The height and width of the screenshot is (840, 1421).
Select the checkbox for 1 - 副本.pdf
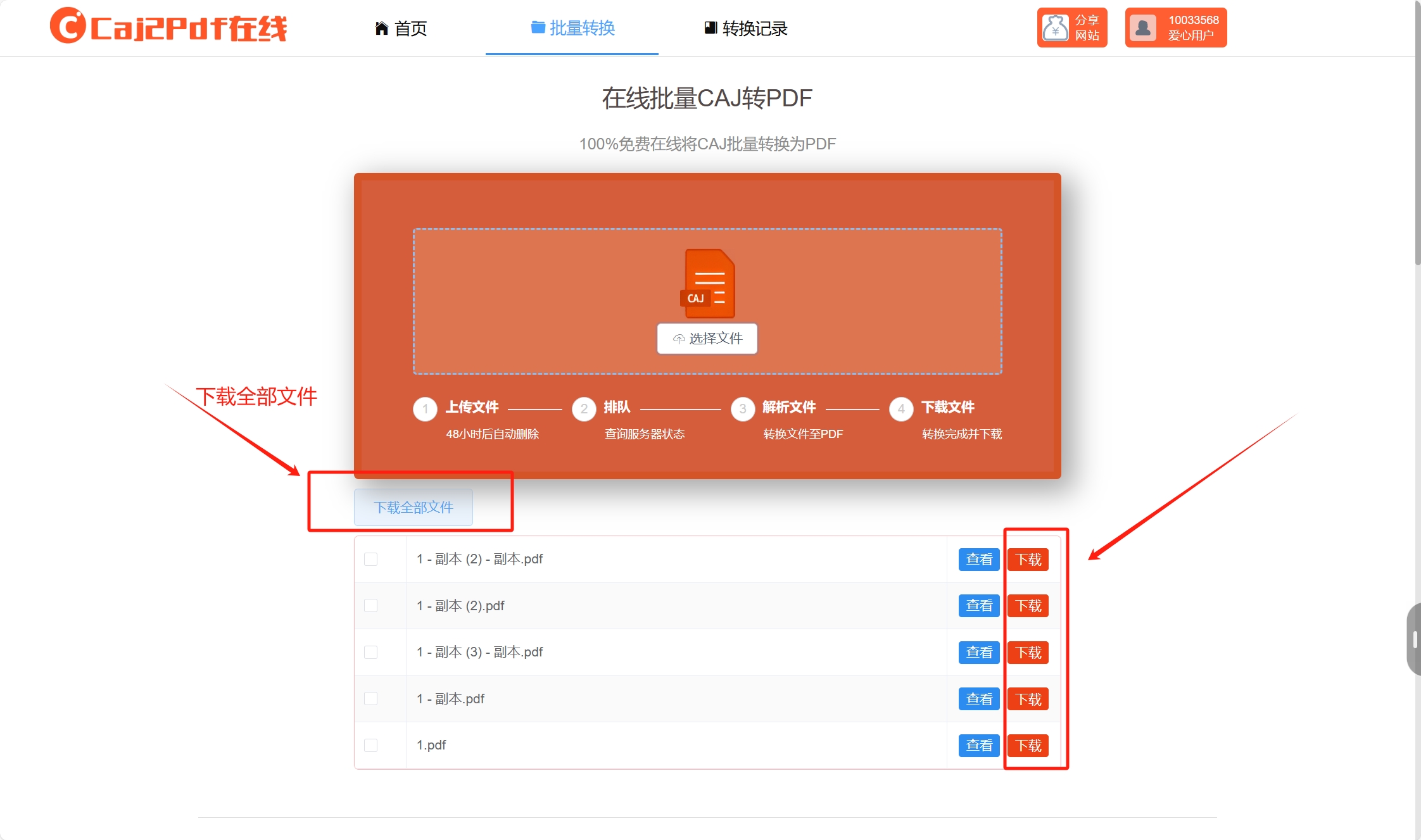click(x=370, y=699)
